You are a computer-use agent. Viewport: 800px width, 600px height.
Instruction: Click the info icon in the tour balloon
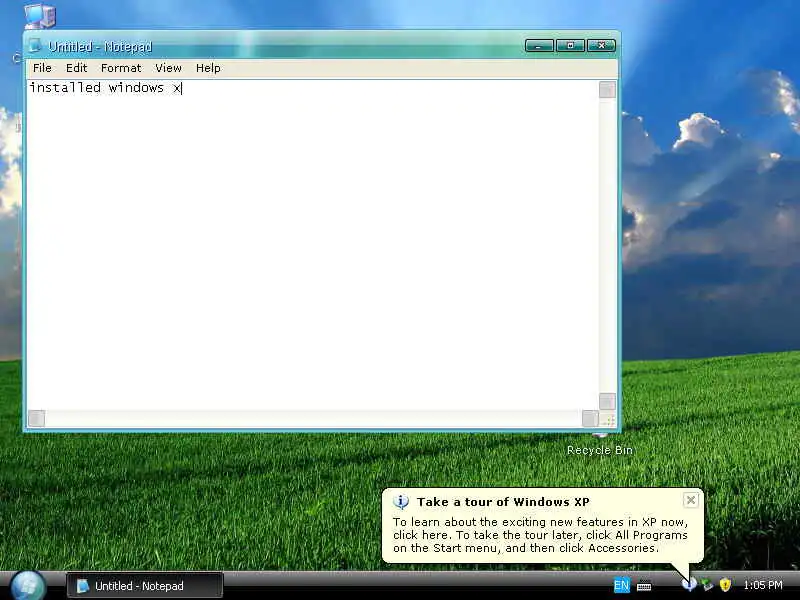401,502
